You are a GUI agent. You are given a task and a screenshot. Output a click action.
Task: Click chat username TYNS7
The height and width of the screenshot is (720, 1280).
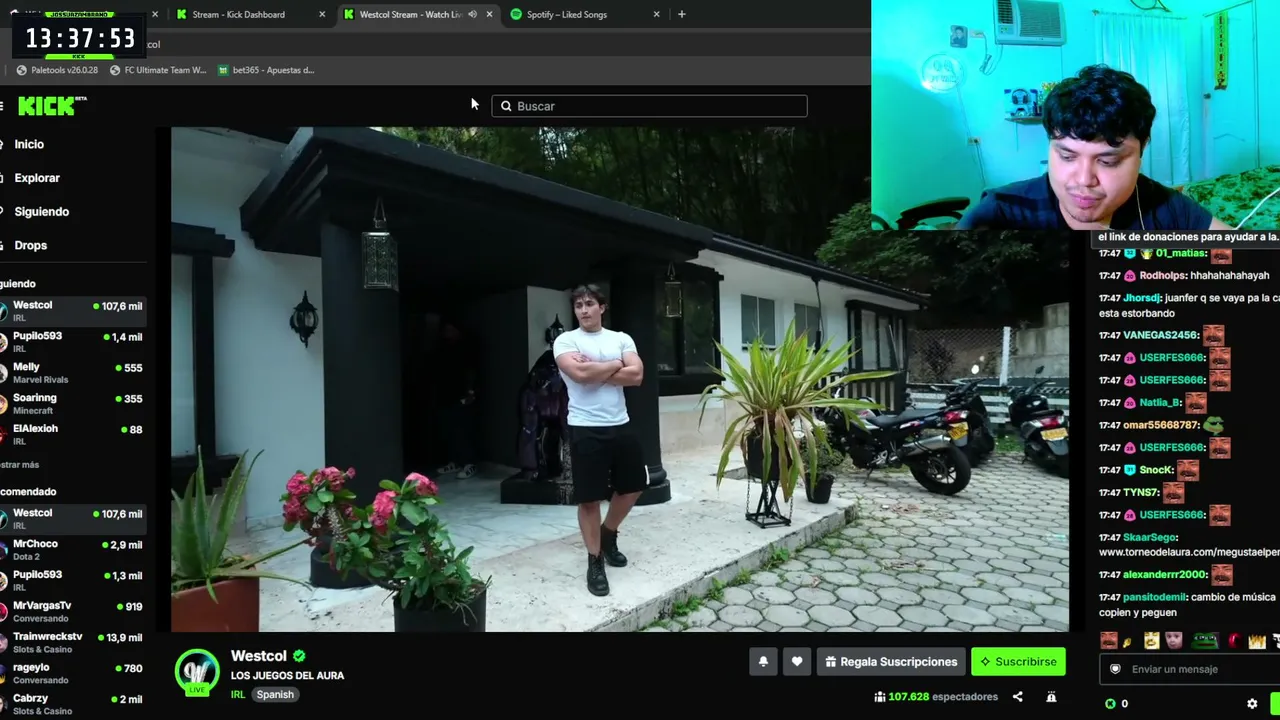tap(1140, 492)
